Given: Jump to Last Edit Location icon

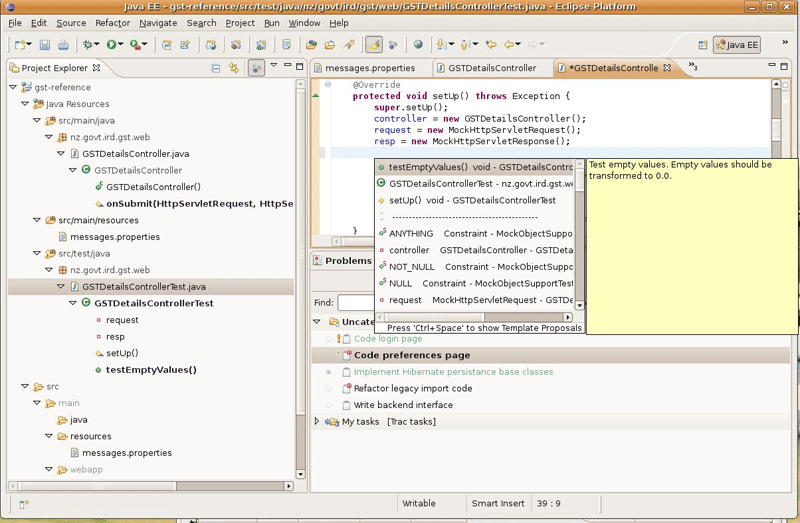Looking at the screenshot, I should [491, 45].
